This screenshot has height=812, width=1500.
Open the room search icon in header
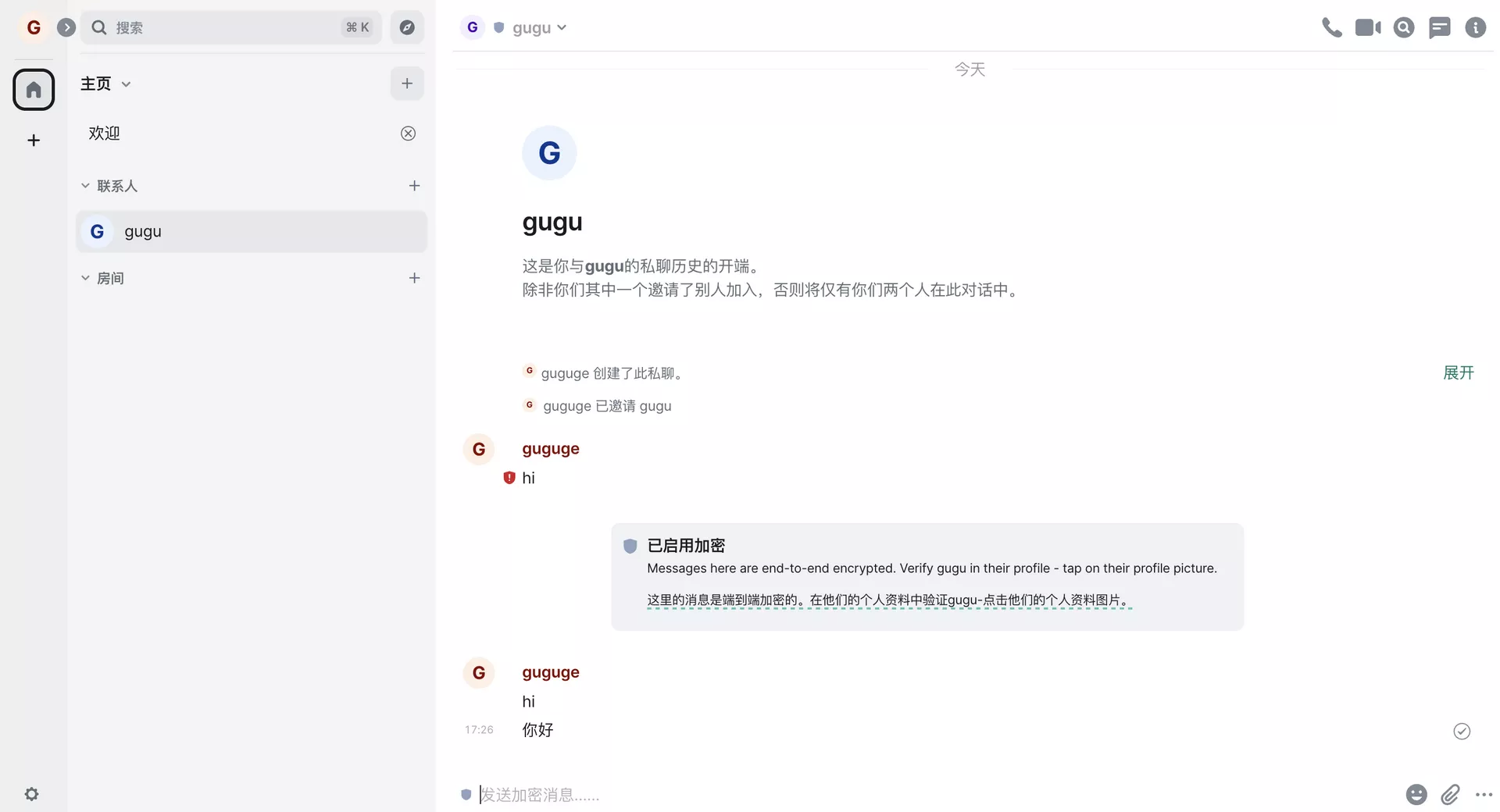(x=1404, y=28)
